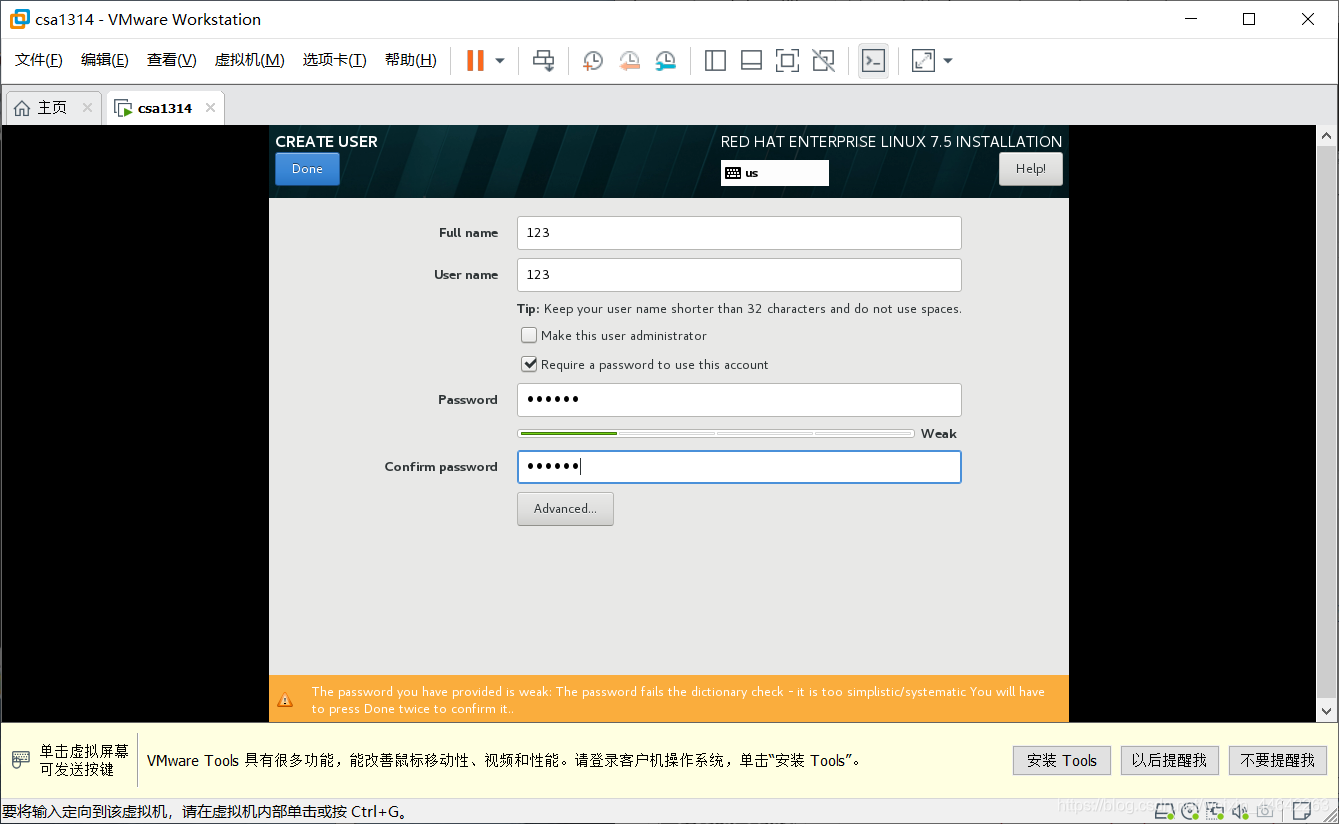Image resolution: width=1339 pixels, height=824 pixels.
Task: Toggle the library sidebar view icon
Action: point(715,61)
